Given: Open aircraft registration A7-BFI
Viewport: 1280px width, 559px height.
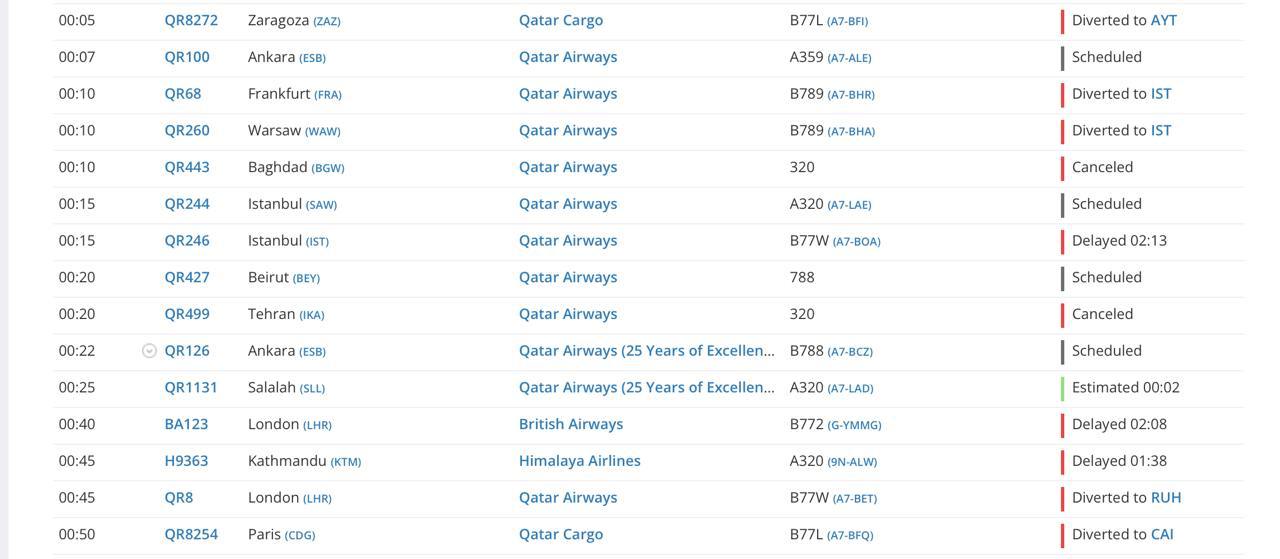Looking at the screenshot, I should pos(847,21).
